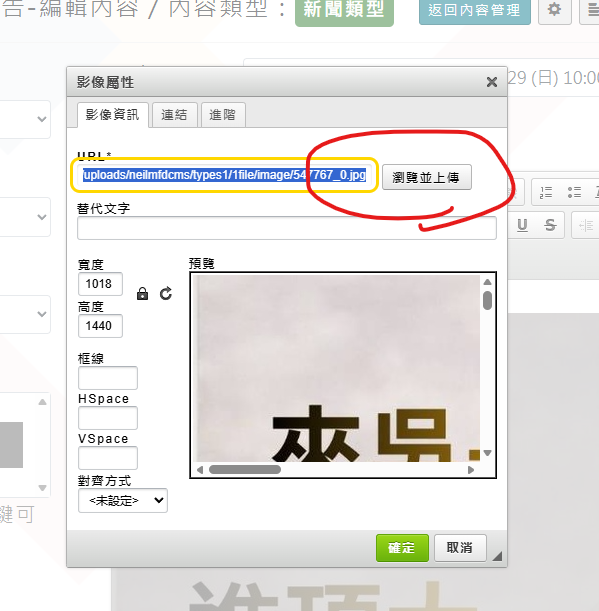Focus the URL input field
Viewport: 599px width, 611px height.
224,175
